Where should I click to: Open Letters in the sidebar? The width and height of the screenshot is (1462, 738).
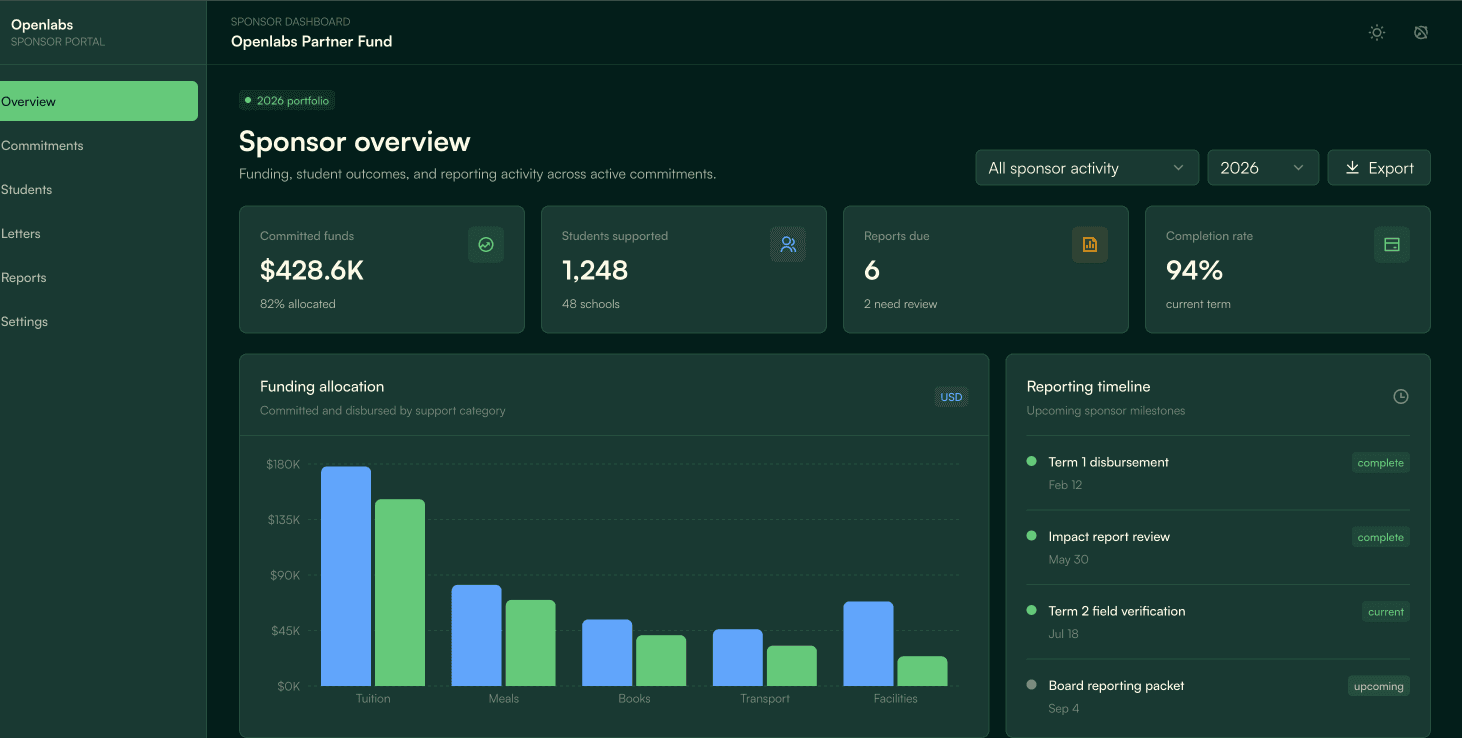pos(99,233)
